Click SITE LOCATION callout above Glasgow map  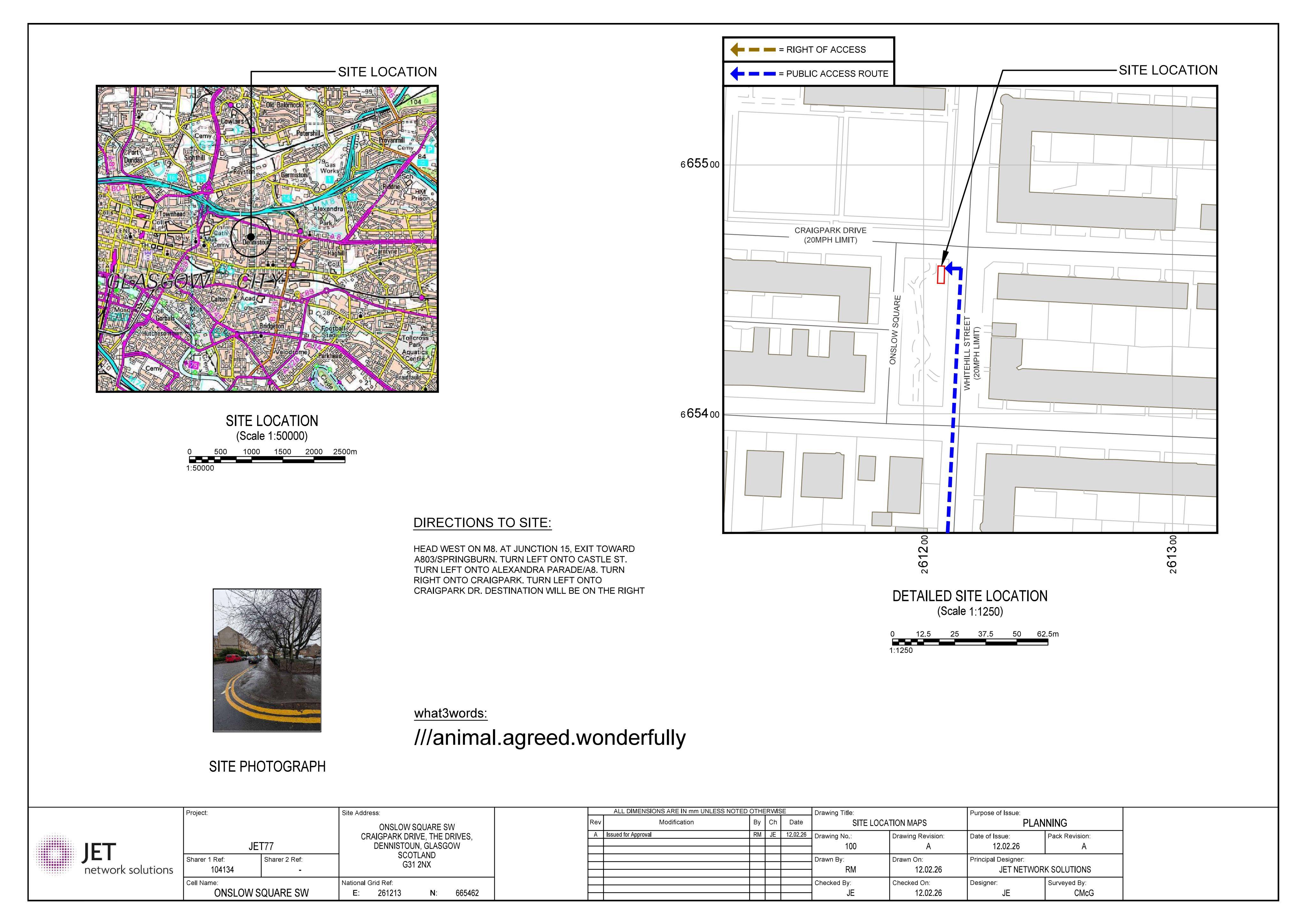388,72
